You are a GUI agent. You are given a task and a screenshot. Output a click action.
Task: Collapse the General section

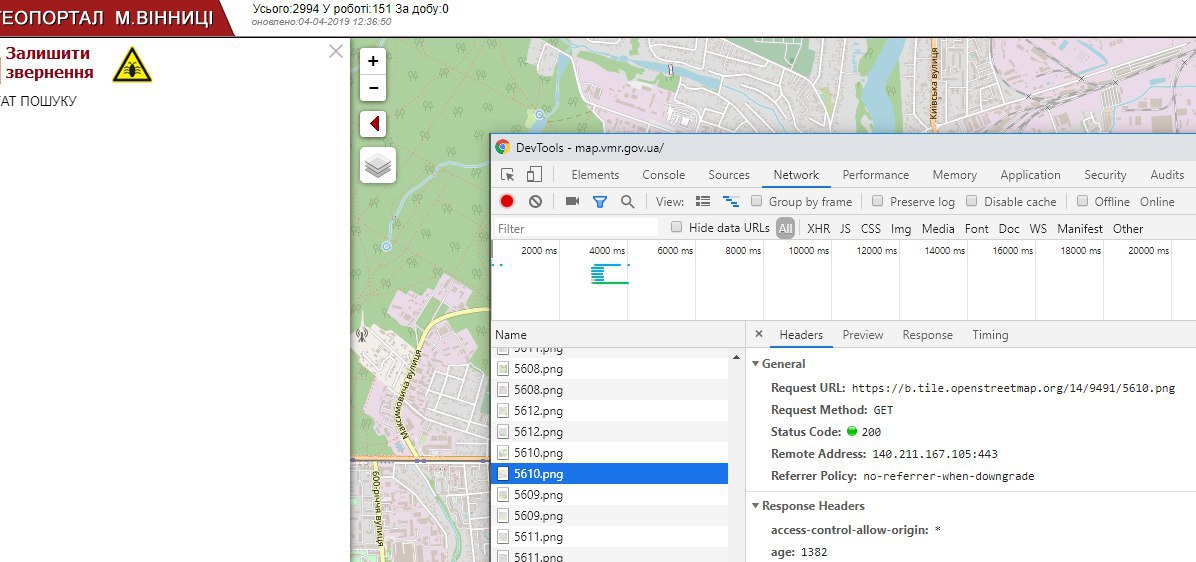tap(756, 364)
